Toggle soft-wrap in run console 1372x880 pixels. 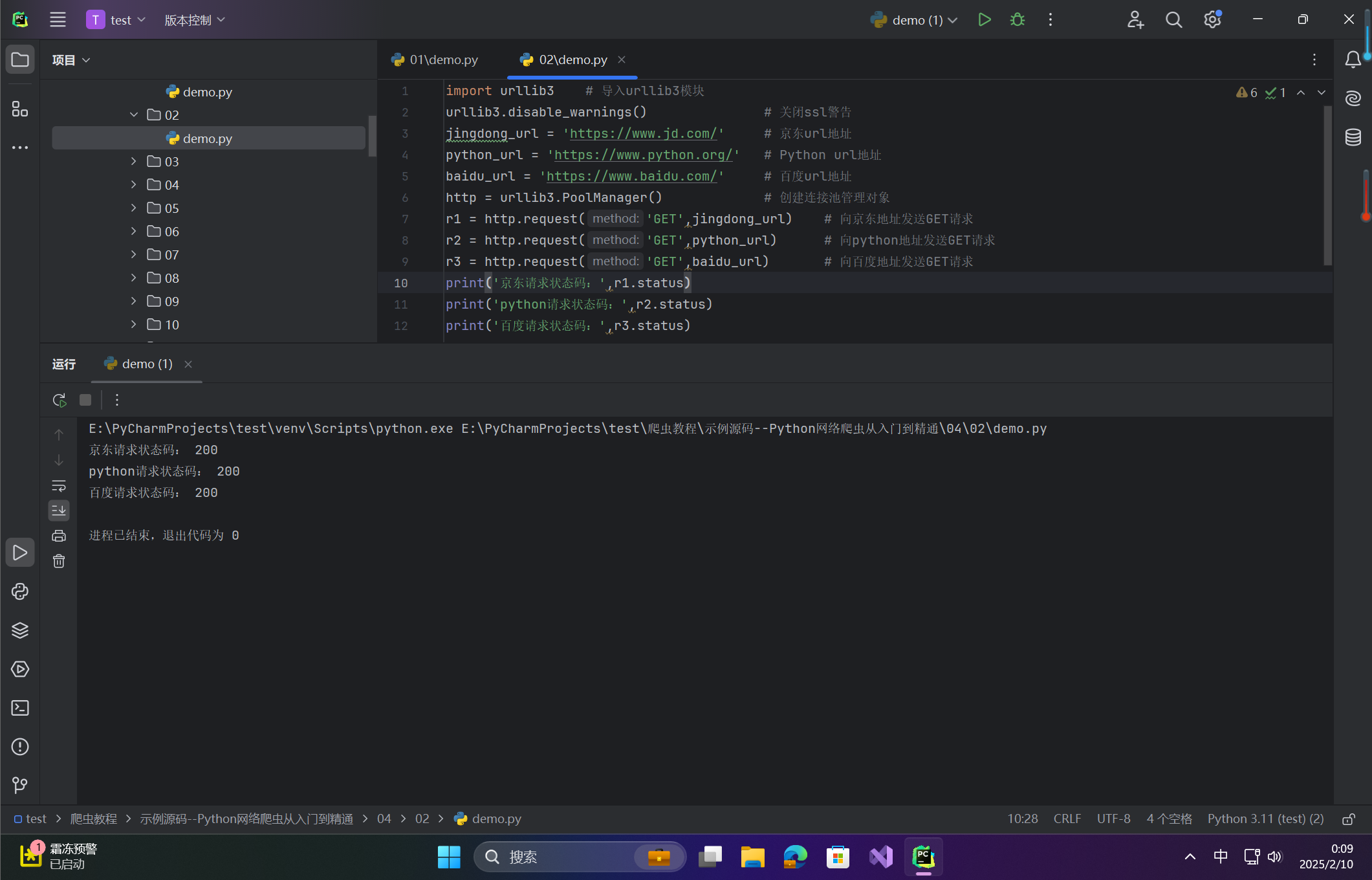point(59,485)
